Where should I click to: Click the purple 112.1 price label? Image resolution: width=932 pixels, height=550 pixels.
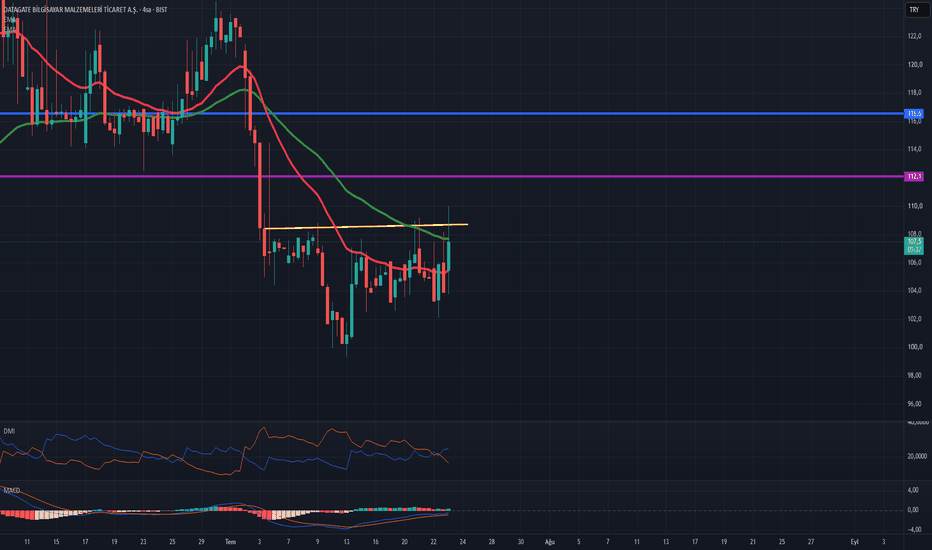[914, 177]
